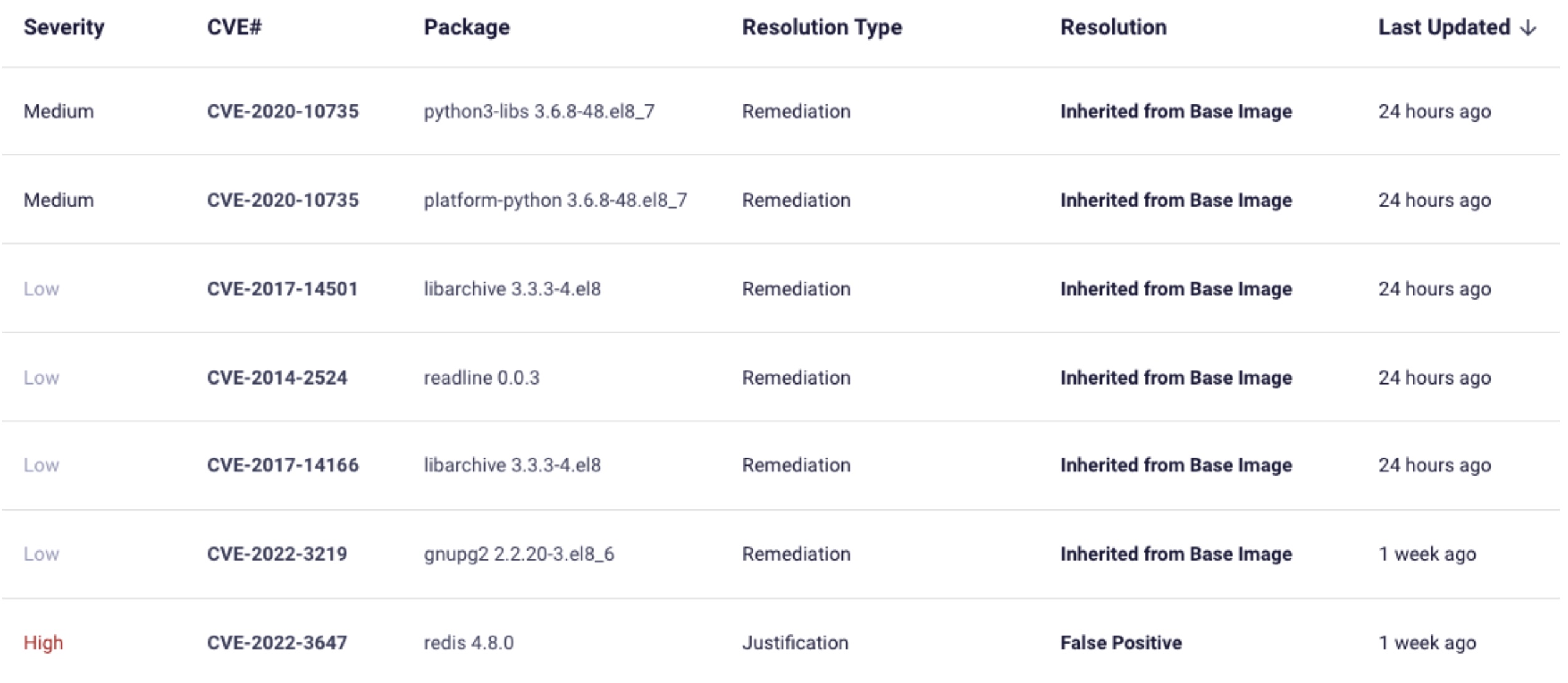Open CVE-2020-10735 for platform-python row
Screen dimensions: 1568x683
tap(283, 200)
